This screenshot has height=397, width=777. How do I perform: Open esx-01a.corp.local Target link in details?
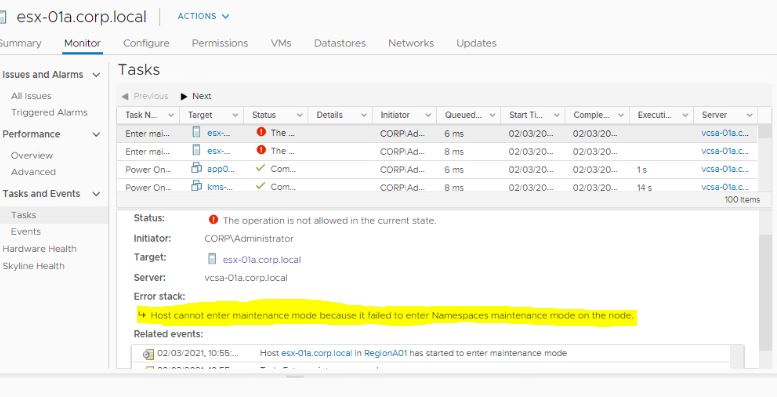click(x=262, y=260)
